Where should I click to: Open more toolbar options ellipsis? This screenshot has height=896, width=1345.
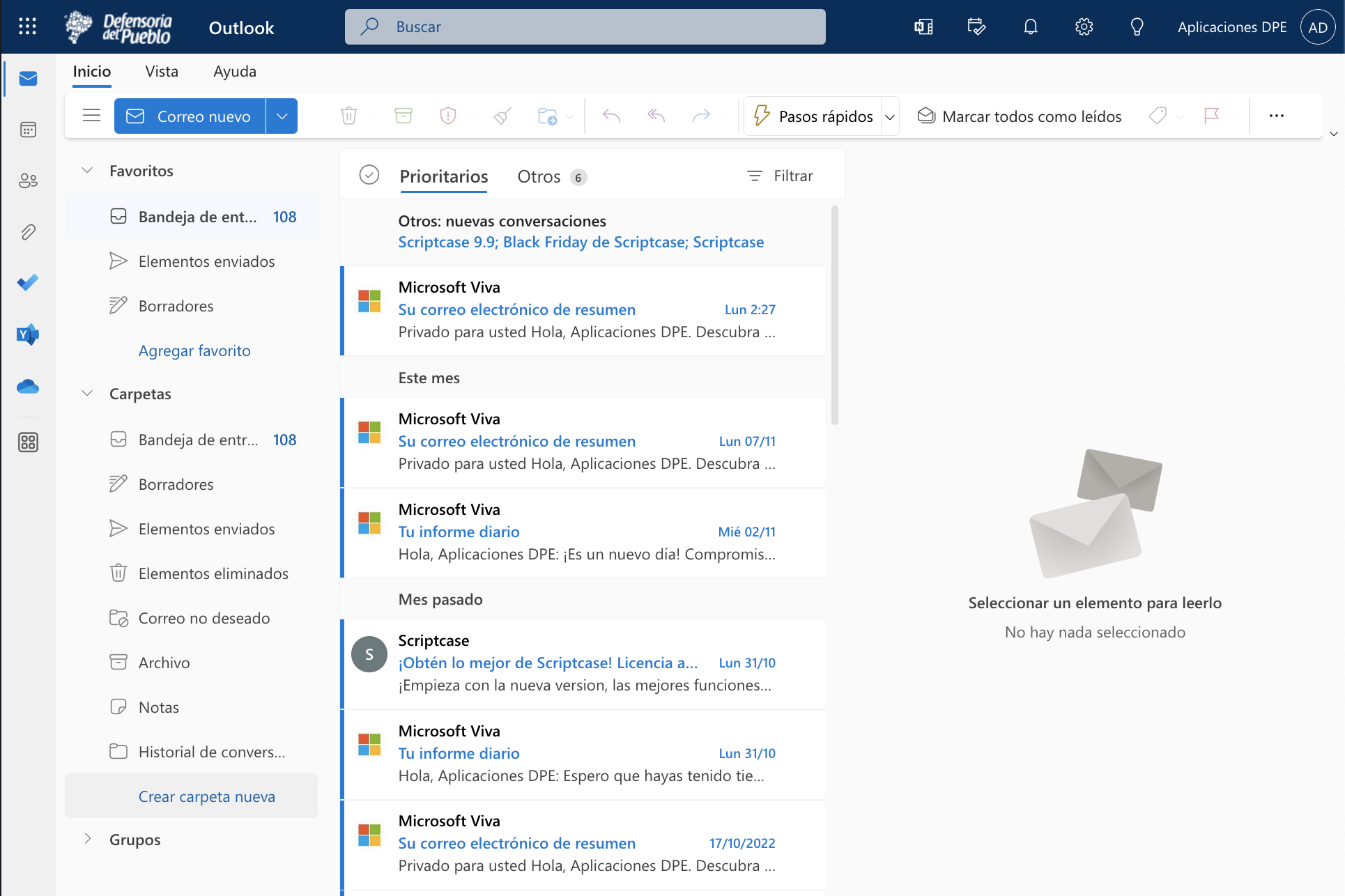click(x=1277, y=116)
